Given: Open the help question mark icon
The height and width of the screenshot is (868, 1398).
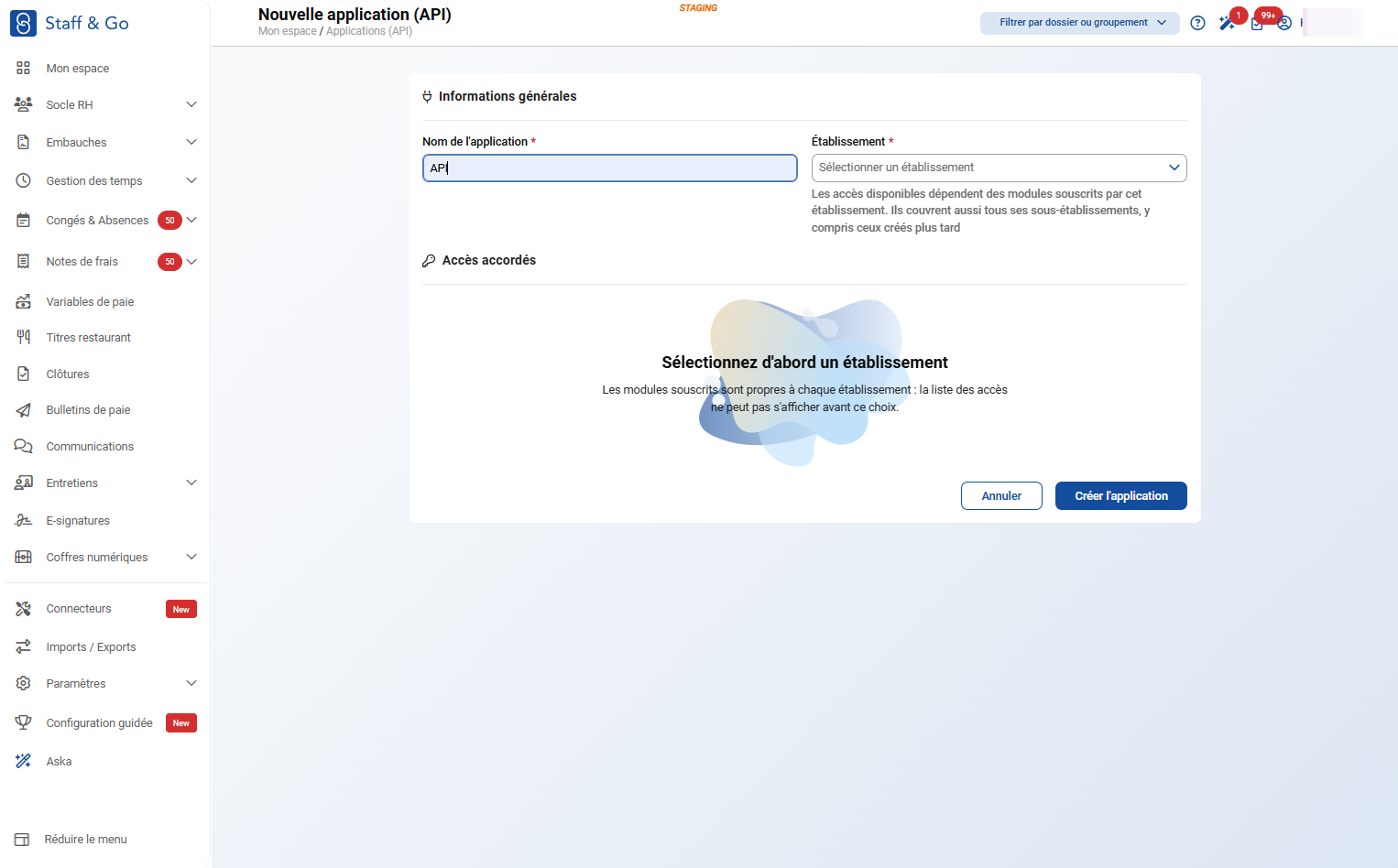Looking at the screenshot, I should (1197, 23).
